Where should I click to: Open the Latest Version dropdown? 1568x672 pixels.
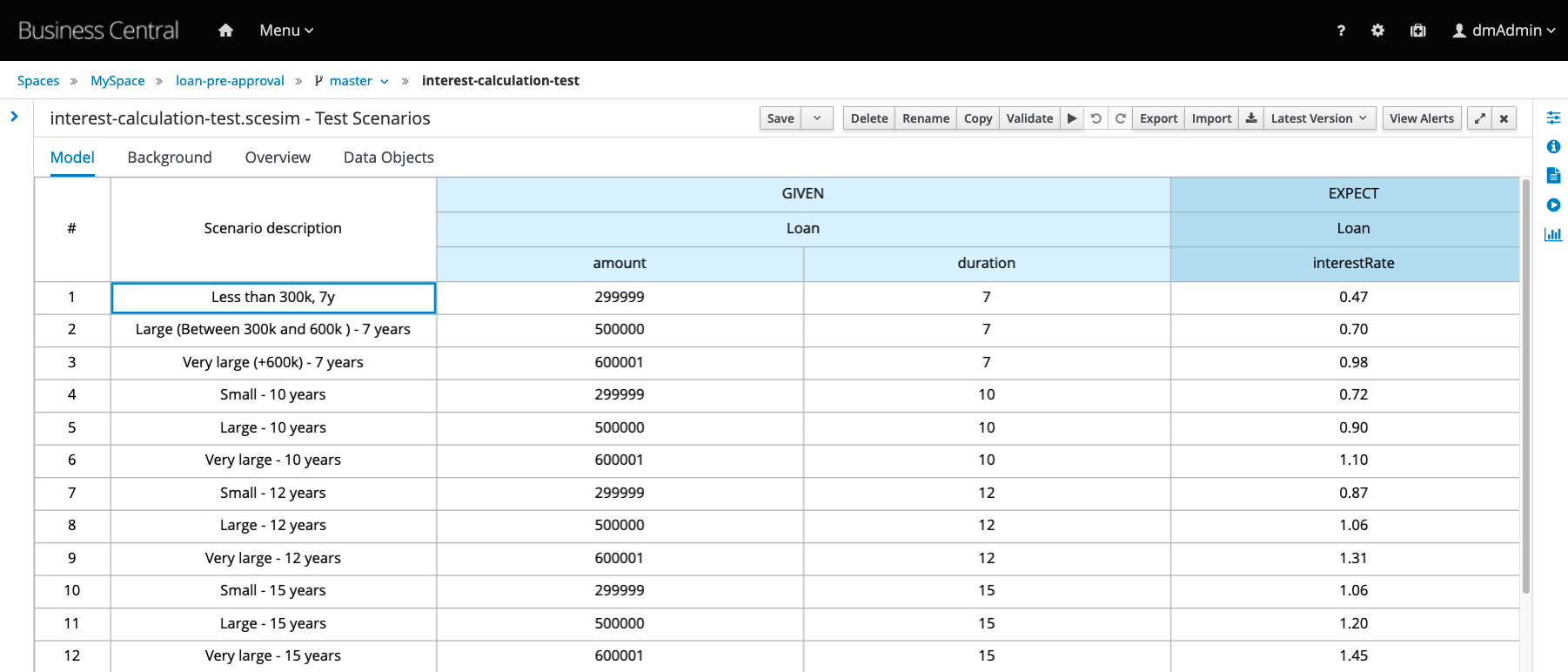1319,118
